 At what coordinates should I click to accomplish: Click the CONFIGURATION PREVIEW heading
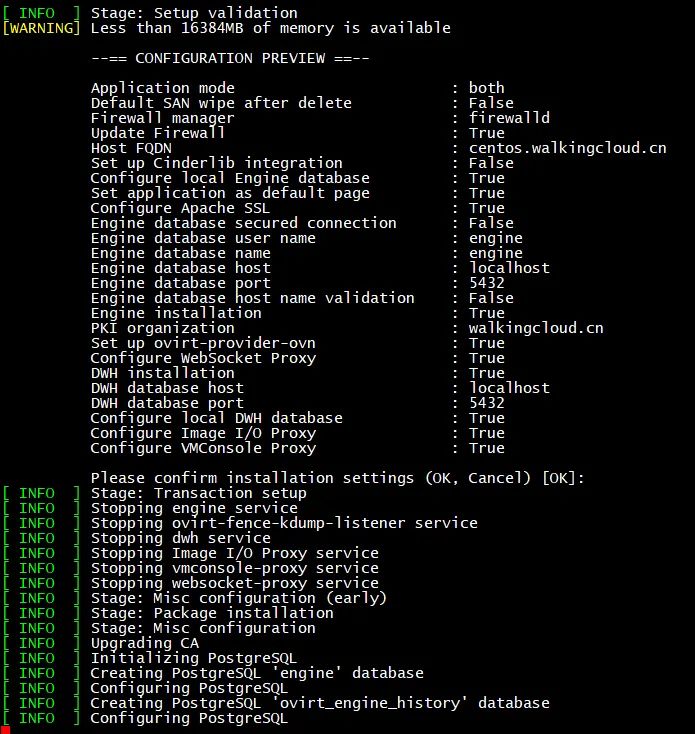pyautogui.click(x=230, y=58)
